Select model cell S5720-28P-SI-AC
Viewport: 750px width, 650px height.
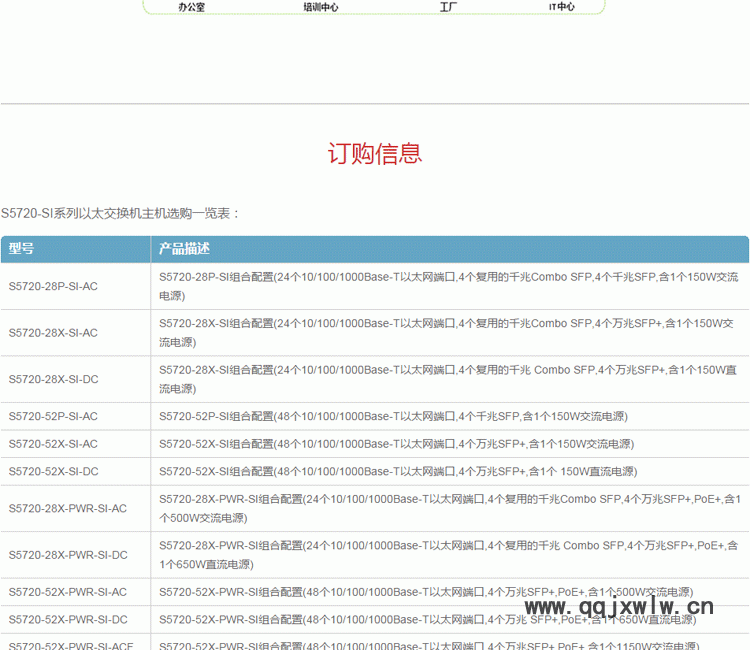click(x=53, y=286)
